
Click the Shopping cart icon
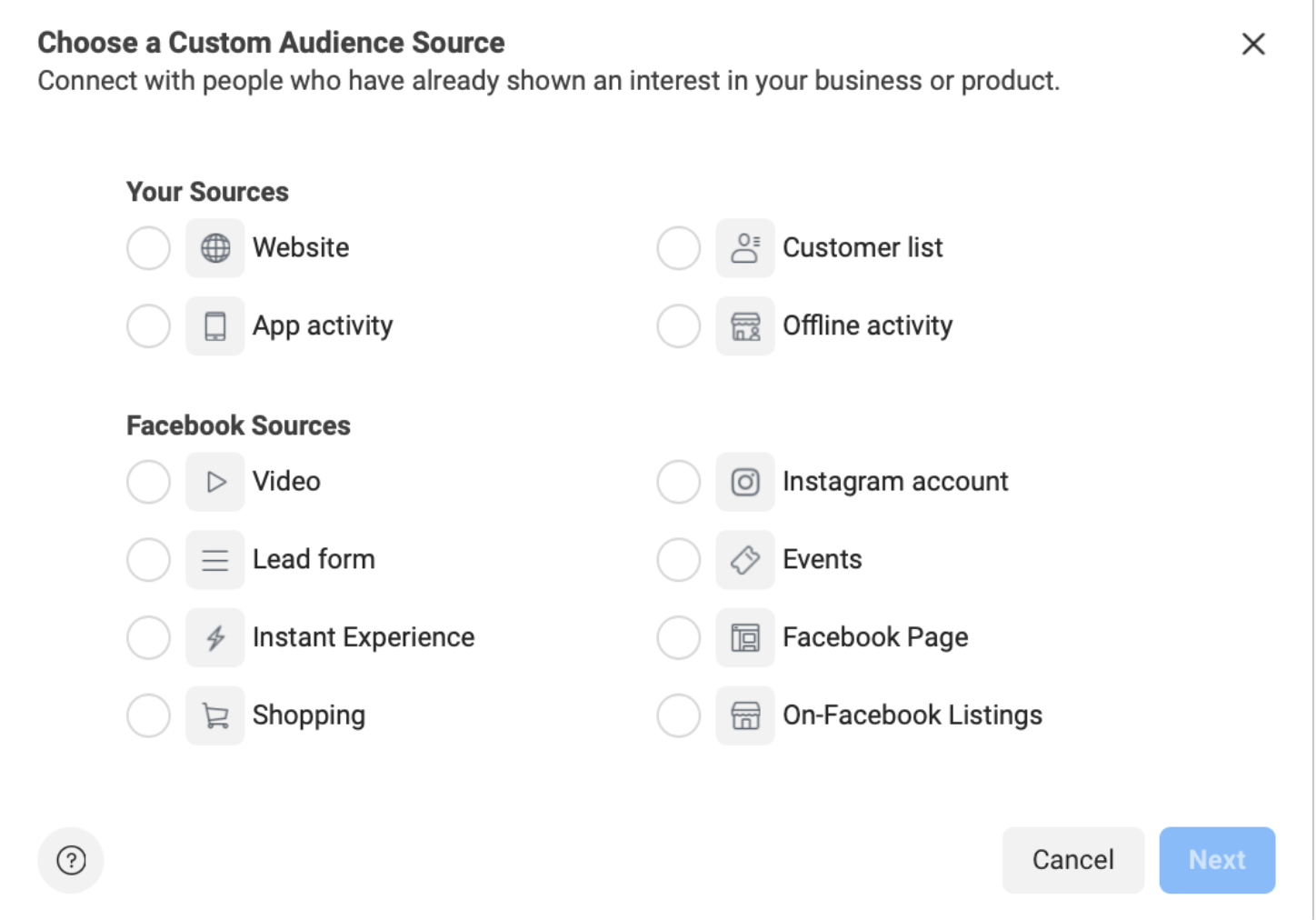215,716
